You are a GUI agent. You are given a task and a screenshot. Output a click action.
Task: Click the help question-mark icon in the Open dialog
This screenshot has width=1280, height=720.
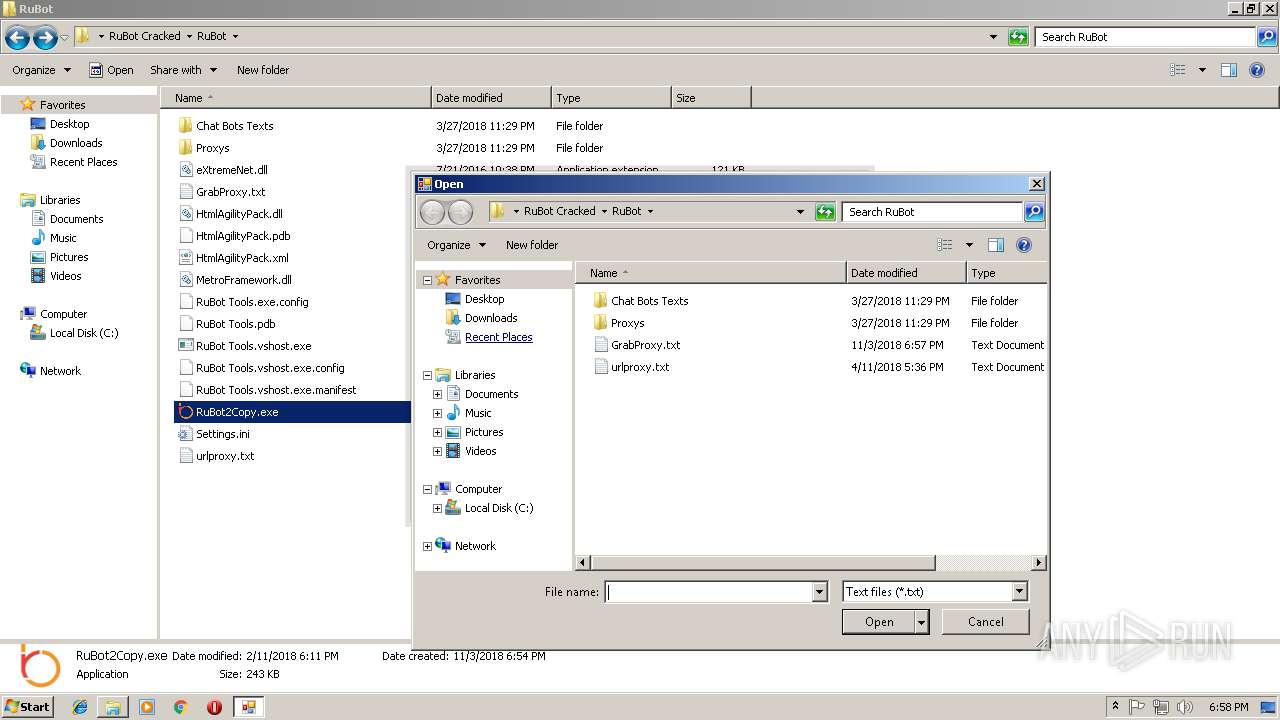pyautogui.click(x=1023, y=245)
